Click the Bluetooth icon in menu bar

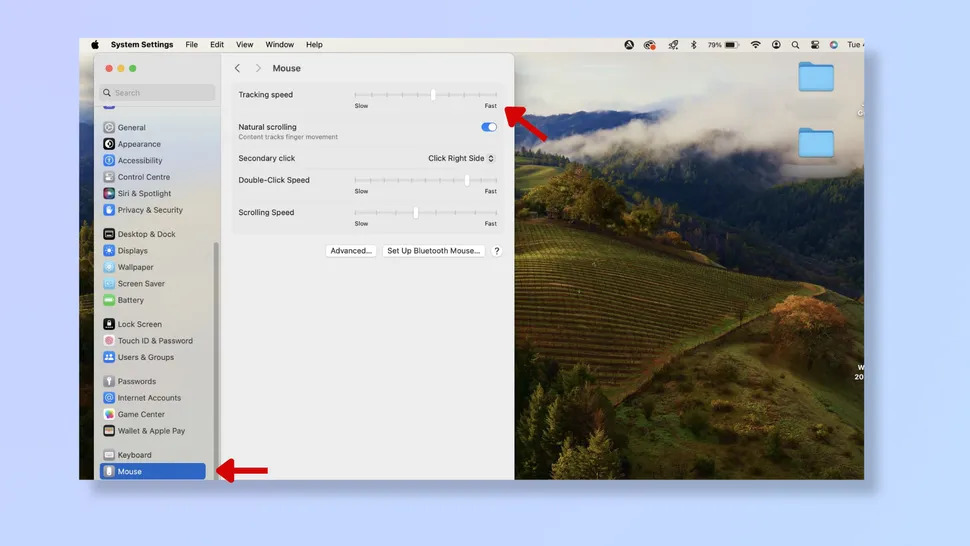pyautogui.click(x=693, y=45)
